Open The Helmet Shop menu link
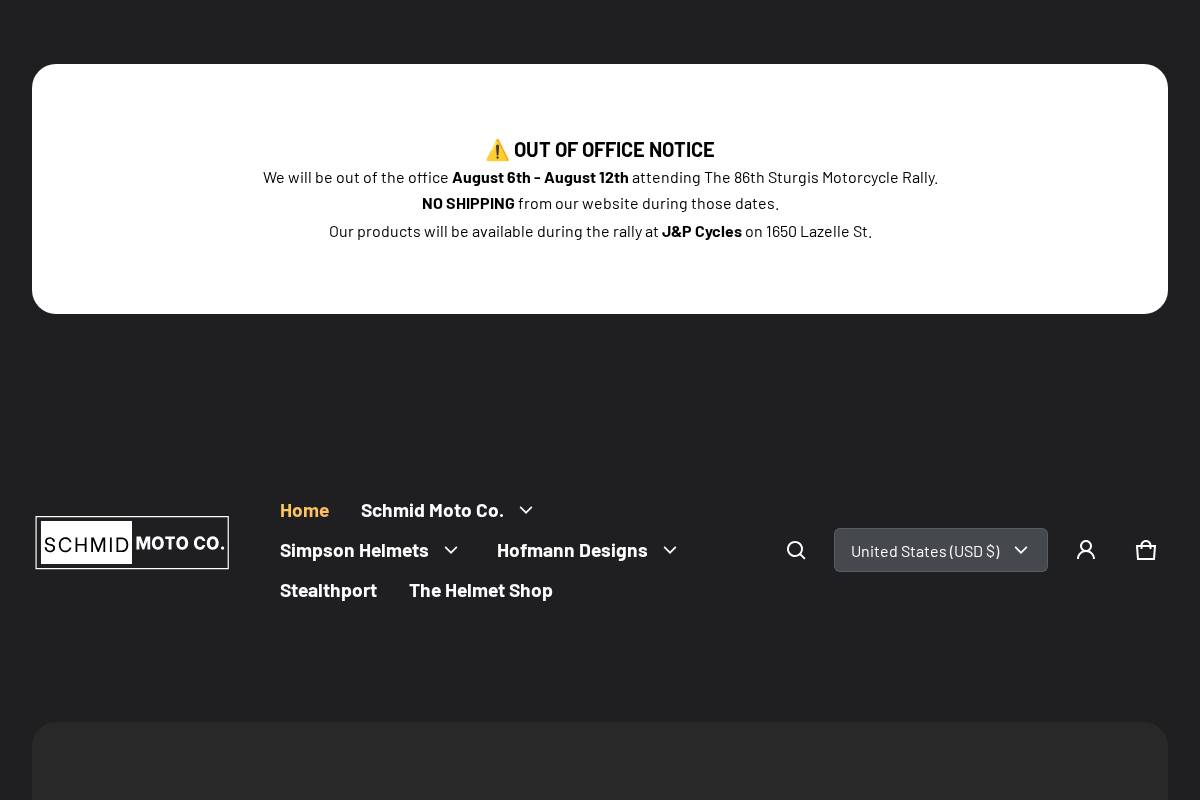1200x800 pixels. 481,590
